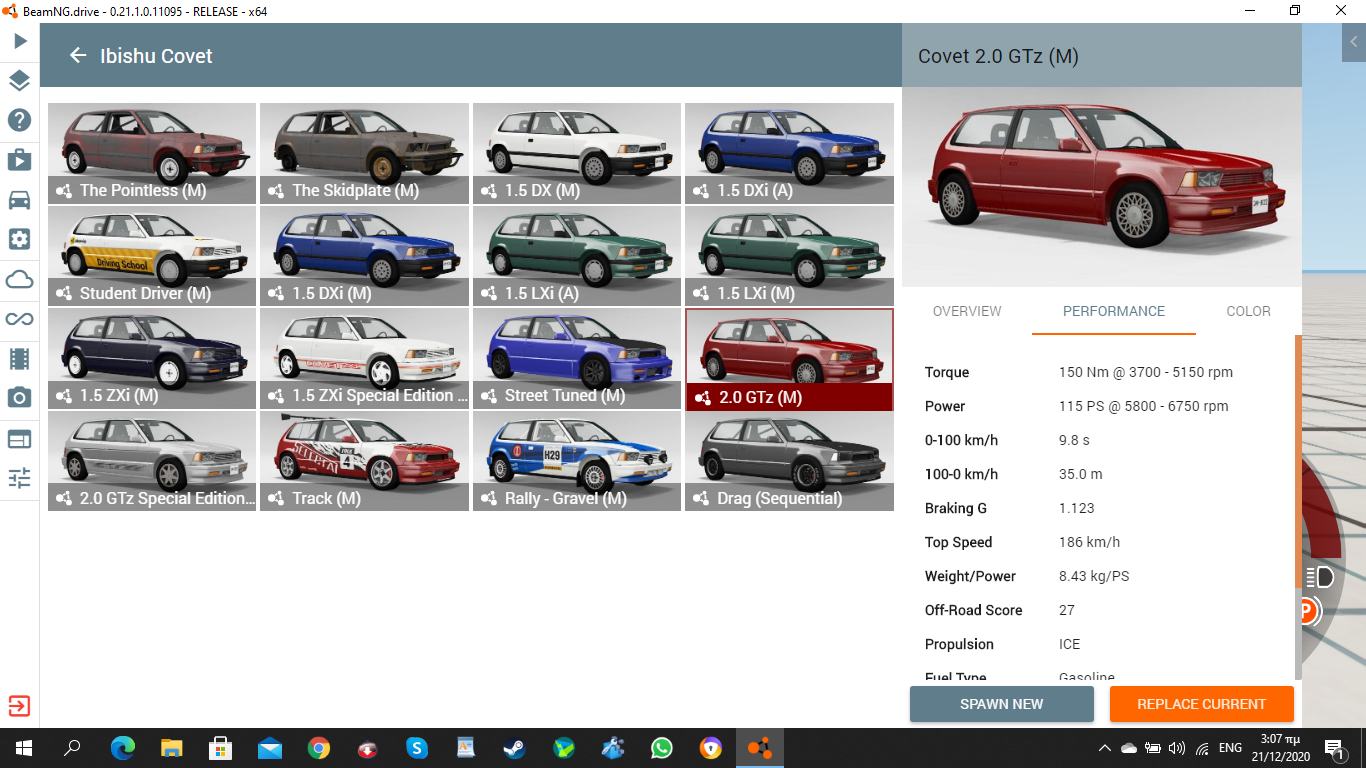Switch to the Color tab

pos(1248,311)
